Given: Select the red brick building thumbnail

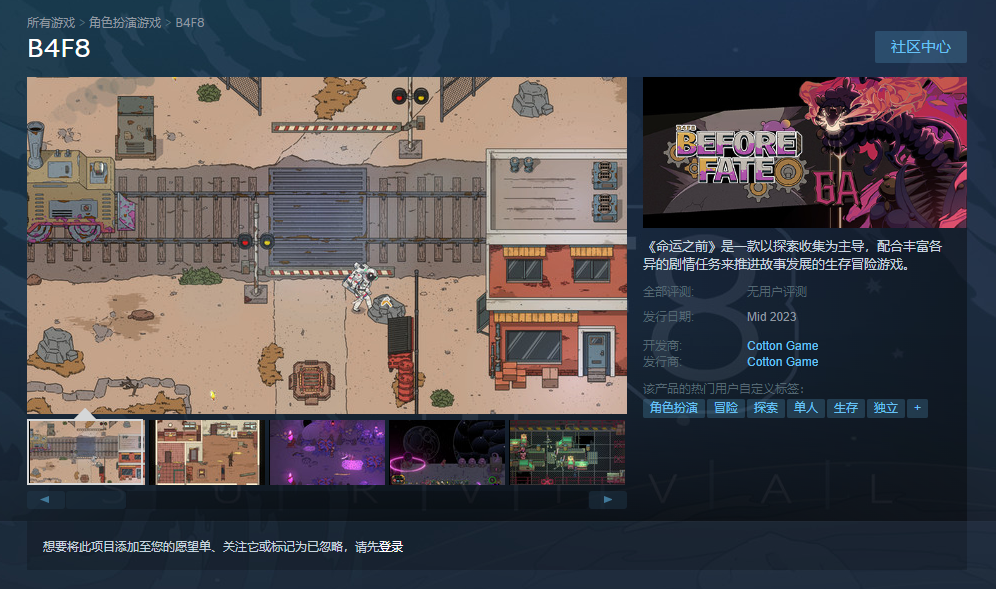Looking at the screenshot, I should (x=207, y=452).
